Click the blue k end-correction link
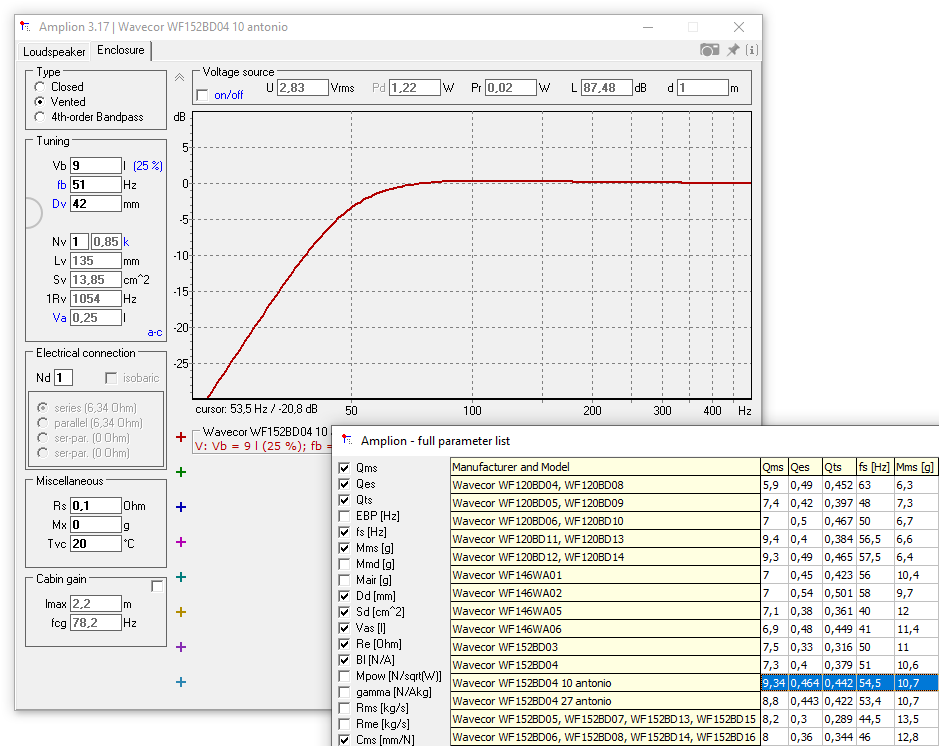Image resolution: width=939 pixels, height=746 pixels. pyautogui.click(x=126, y=242)
